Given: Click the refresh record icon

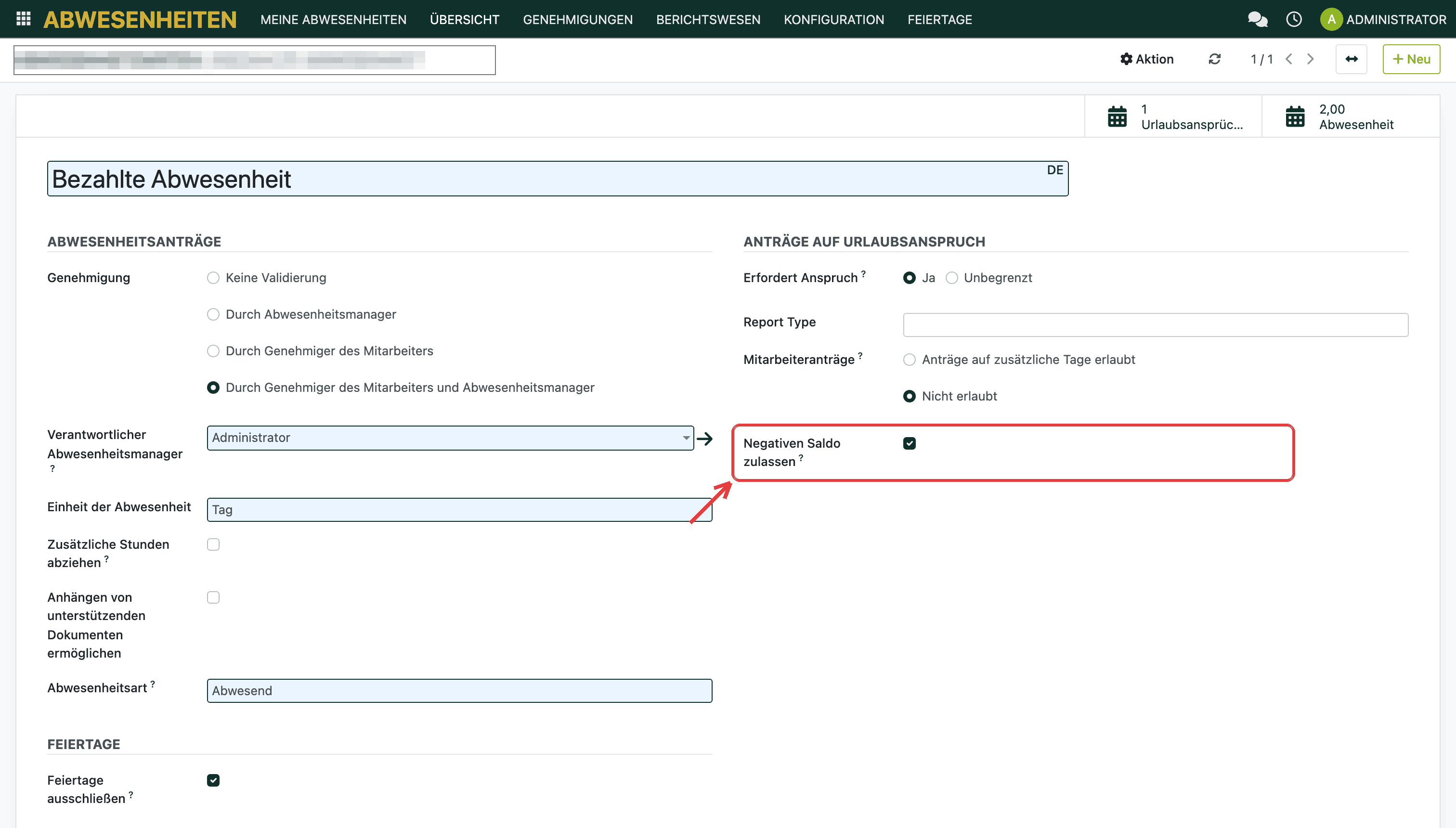Looking at the screenshot, I should coord(1215,59).
